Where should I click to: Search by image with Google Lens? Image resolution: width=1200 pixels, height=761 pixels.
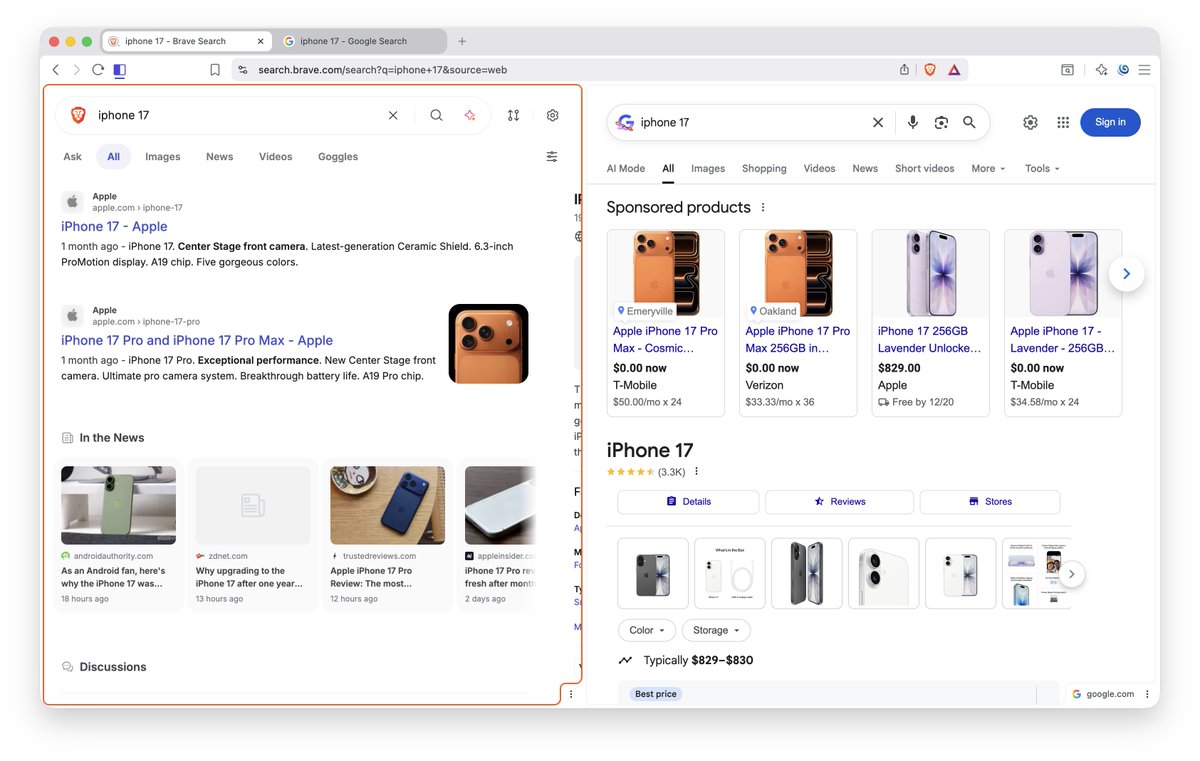[941, 122]
